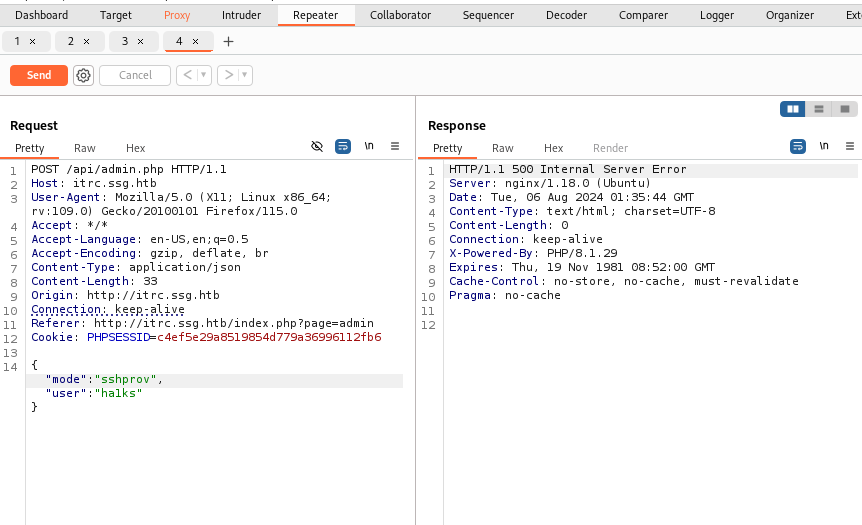Open forward history dropdown arrow

(245, 75)
